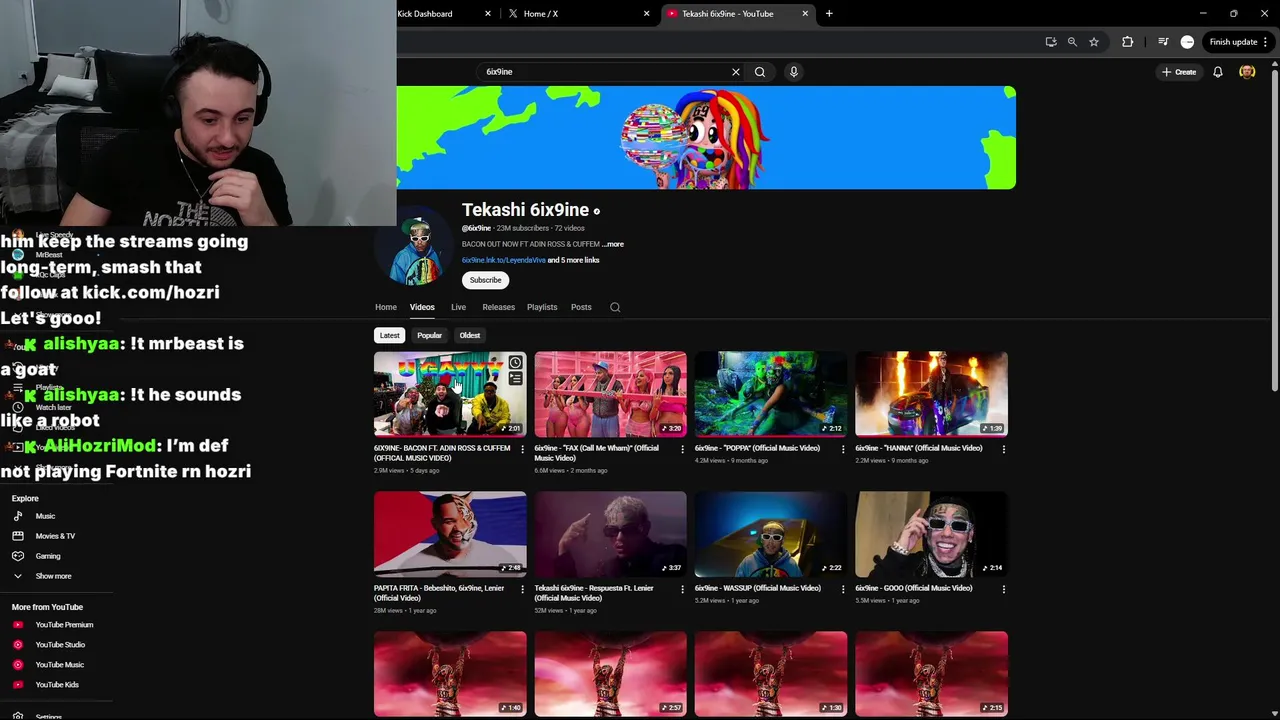Open options menu for the BACON video

[x=522, y=449]
